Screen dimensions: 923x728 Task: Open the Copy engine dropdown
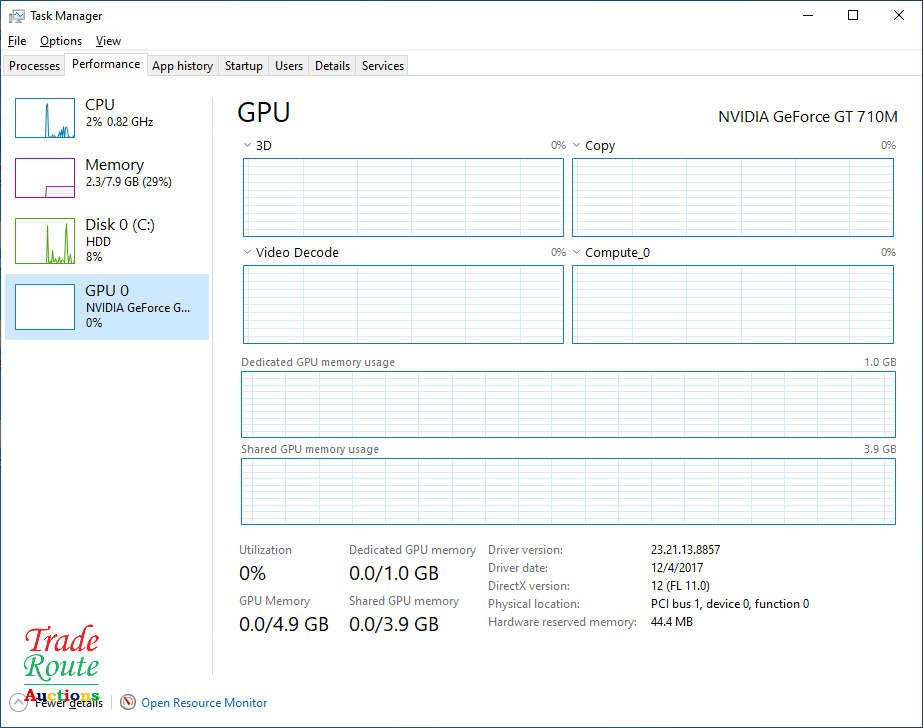(577, 146)
